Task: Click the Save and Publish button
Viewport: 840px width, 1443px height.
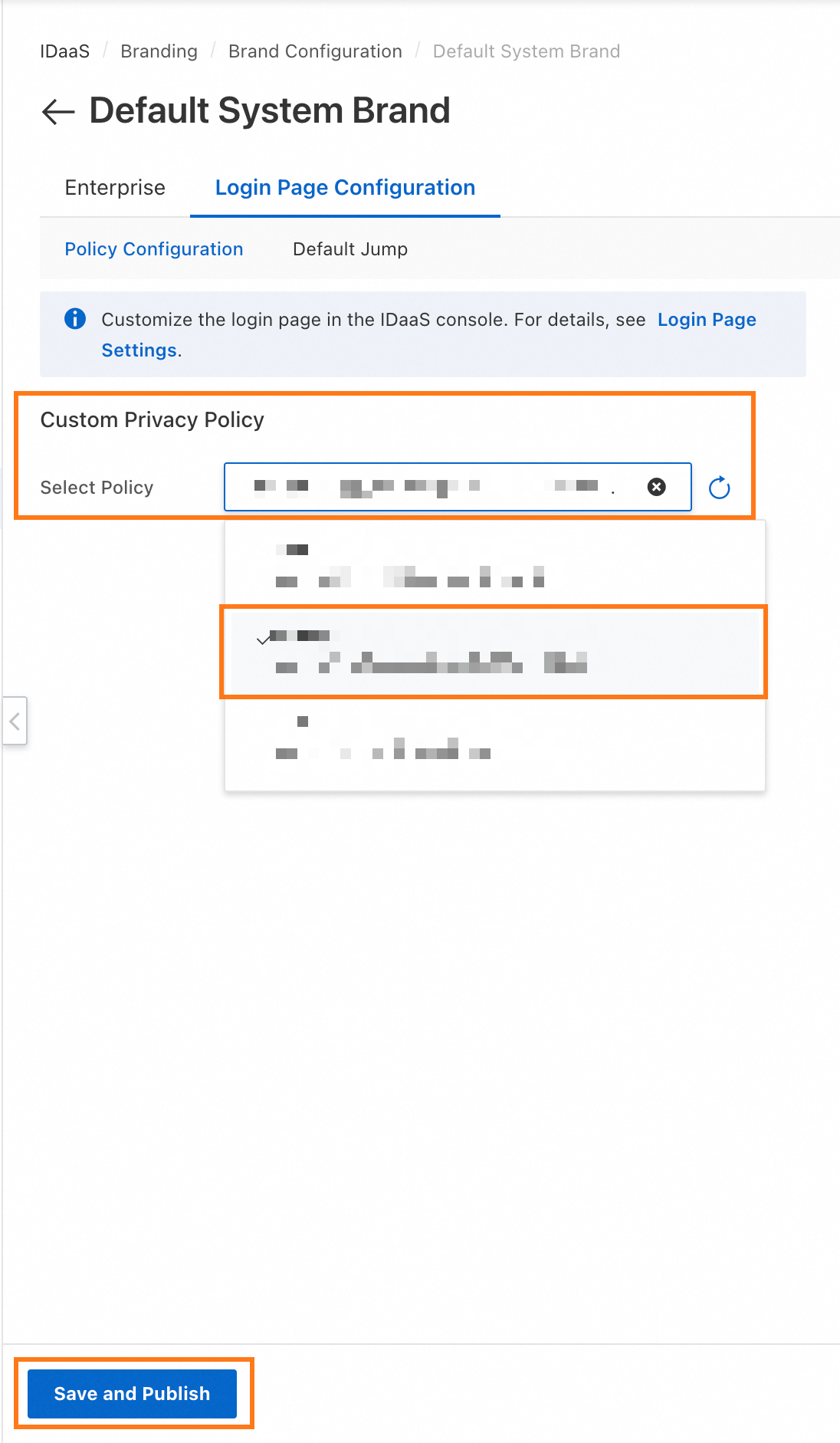Action: [132, 1393]
